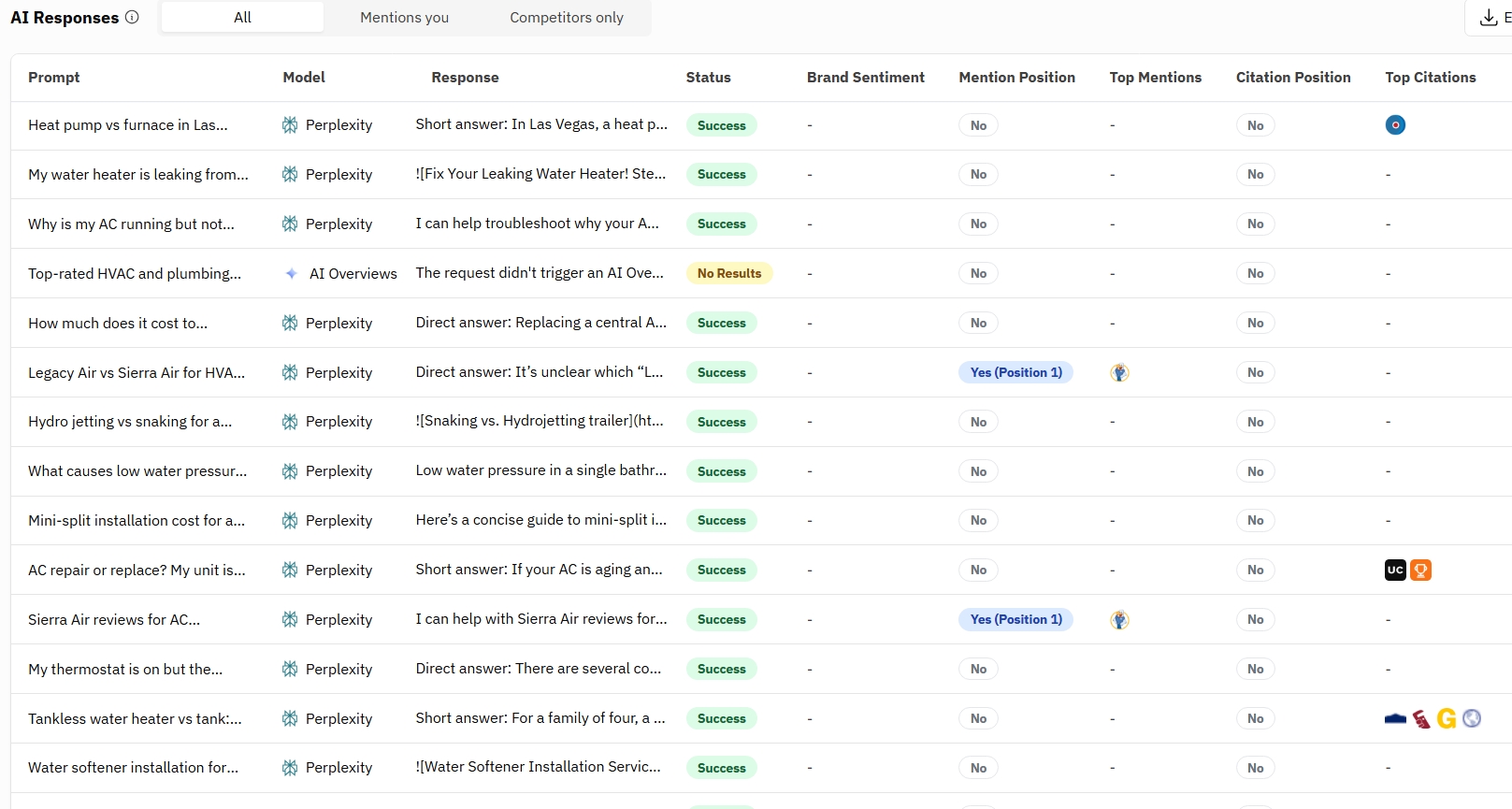Open prompt 'Top-rated HVAC and plumbing...'
This screenshot has height=809, width=1512.
point(135,274)
